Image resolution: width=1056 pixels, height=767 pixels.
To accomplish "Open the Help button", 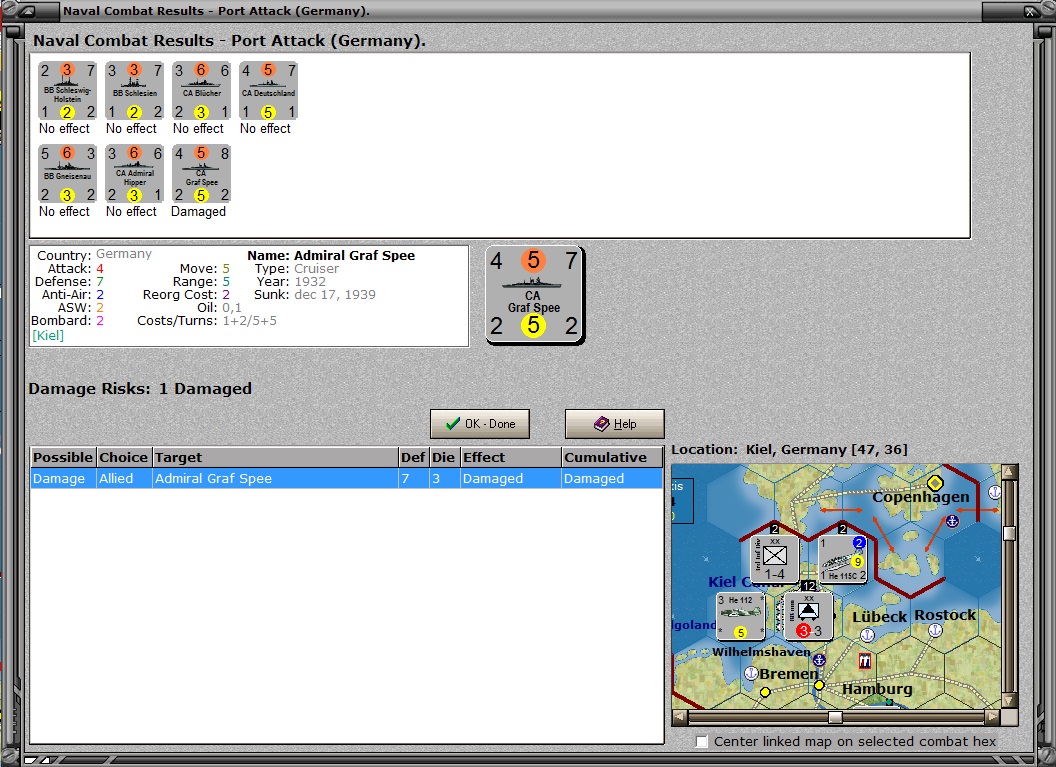I will pos(614,424).
